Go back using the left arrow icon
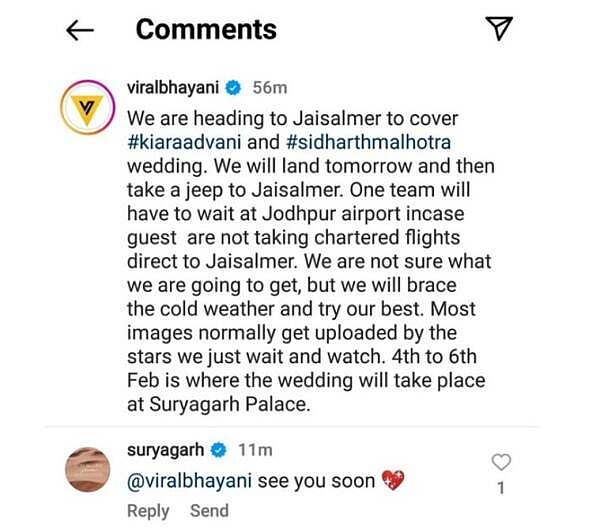Image resolution: width=600 pixels, height=530 pixels. pos(80,30)
